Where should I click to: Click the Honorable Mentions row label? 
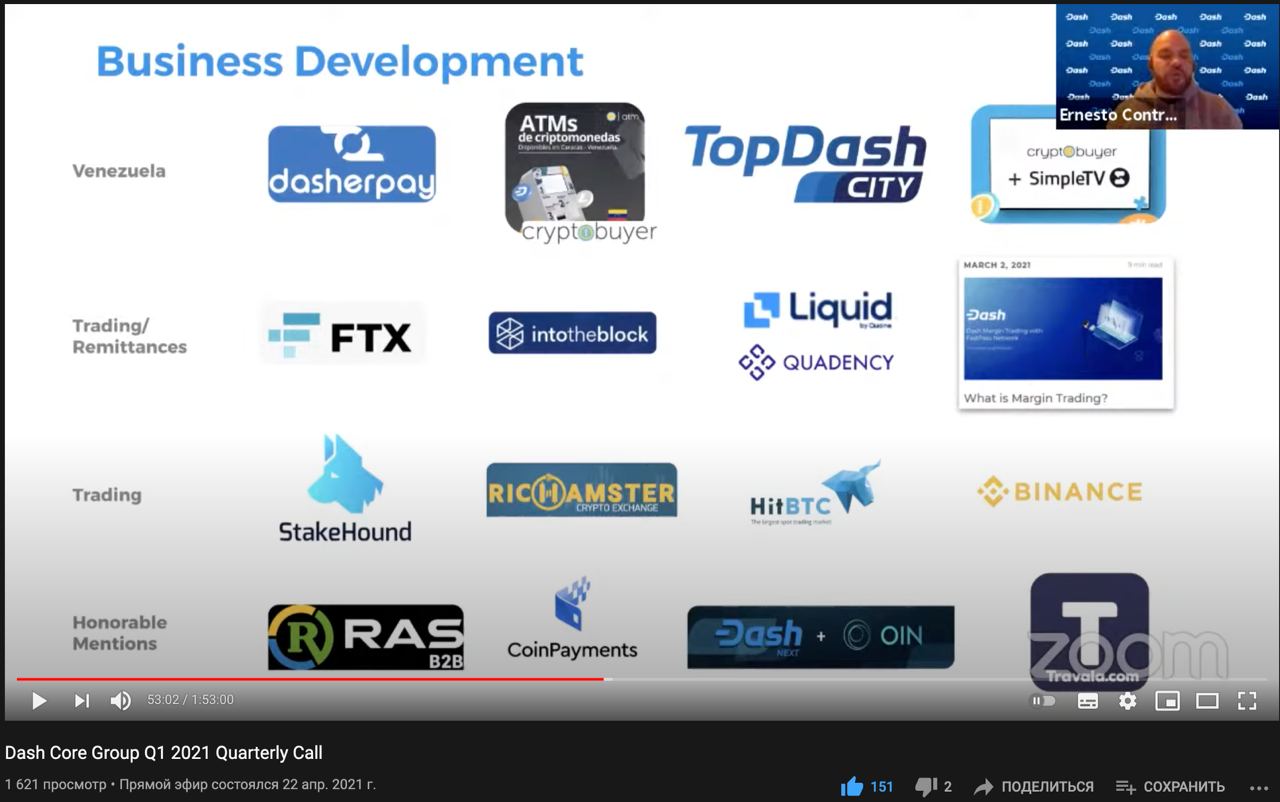[x=119, y=633]
